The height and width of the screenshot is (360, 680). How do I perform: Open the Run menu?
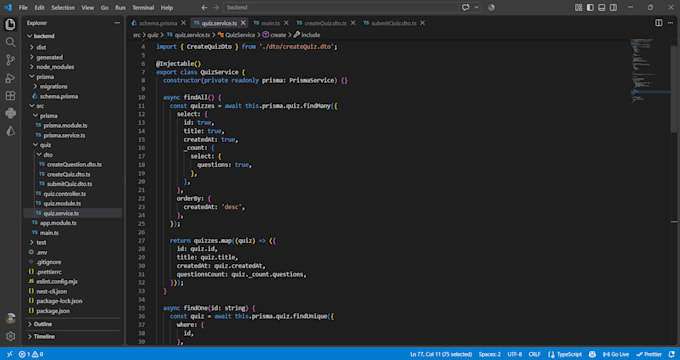pos(121,7)
